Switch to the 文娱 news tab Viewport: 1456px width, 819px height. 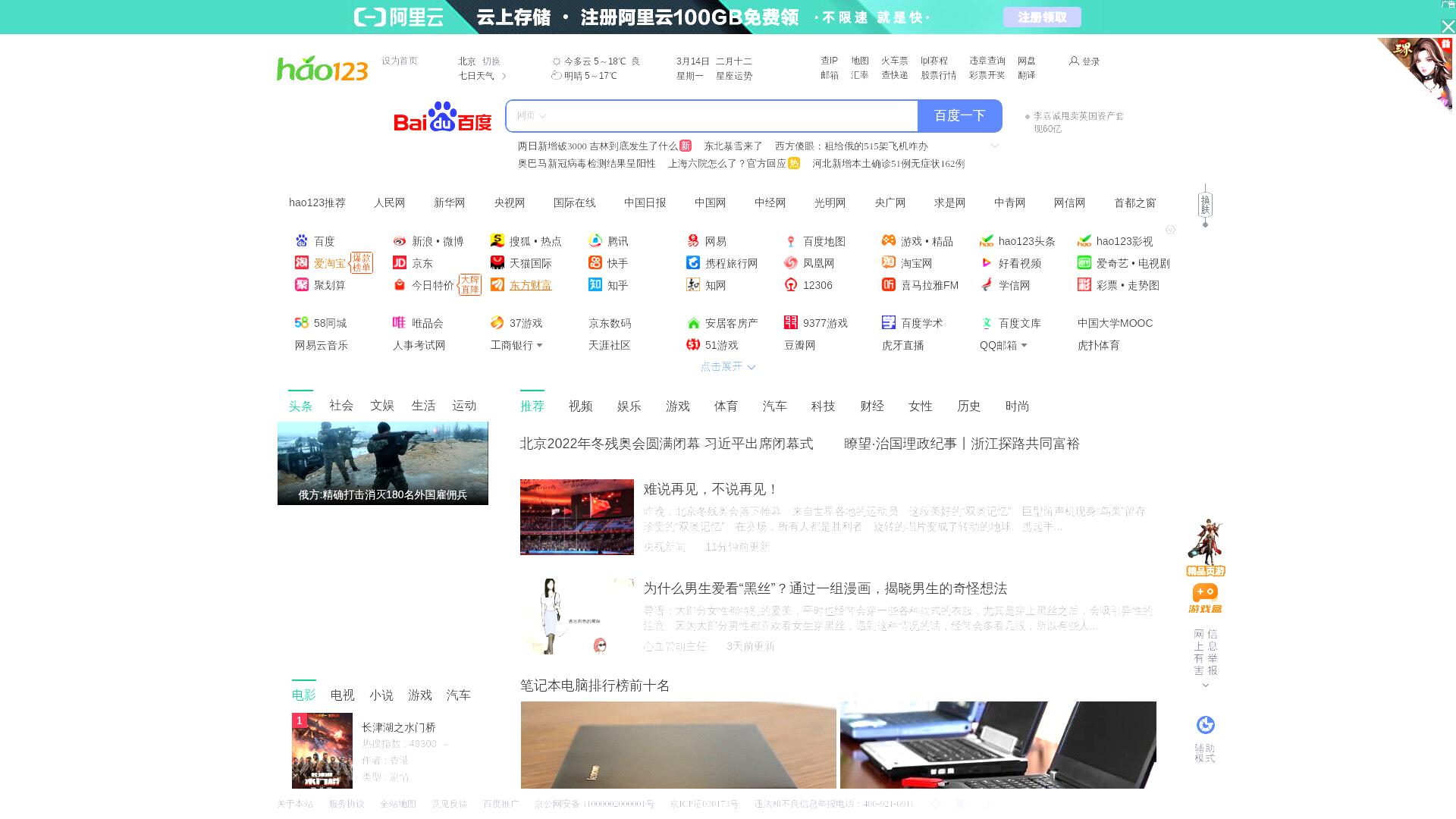382,406
